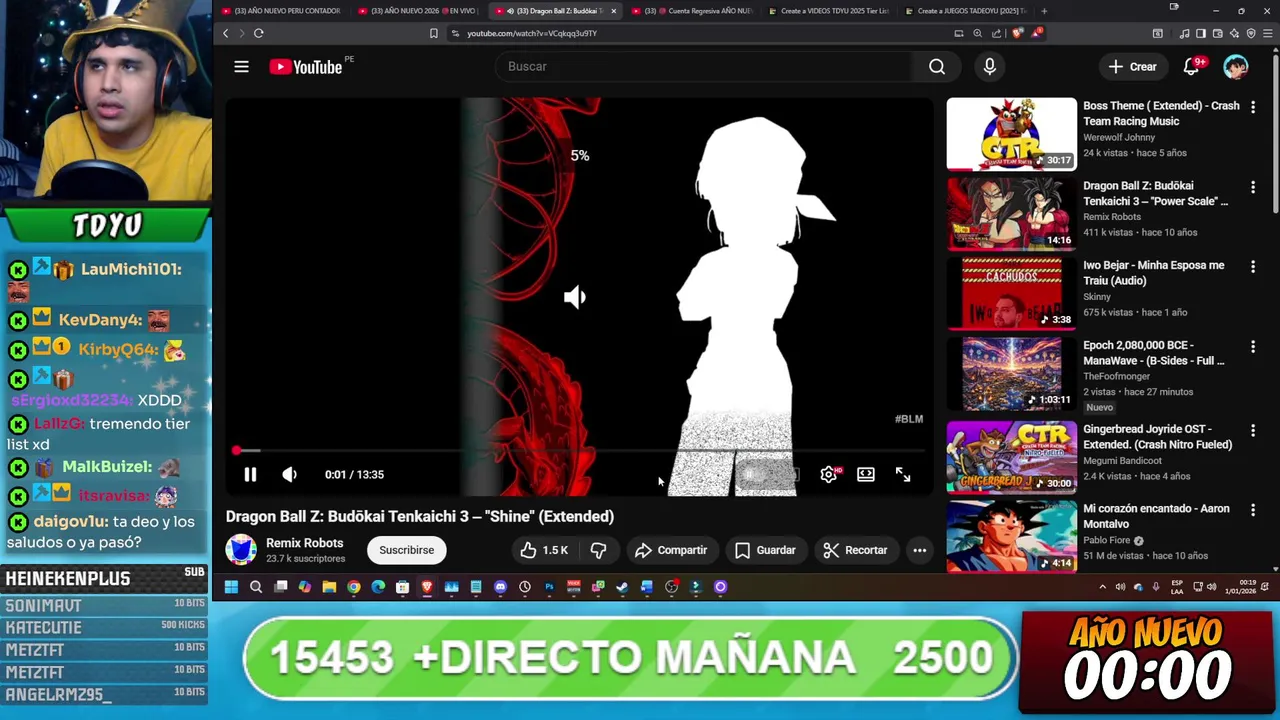This screenshot has width=1280, height=720.
Task: Enter fullscreen mode in the player
Action: 903,475
